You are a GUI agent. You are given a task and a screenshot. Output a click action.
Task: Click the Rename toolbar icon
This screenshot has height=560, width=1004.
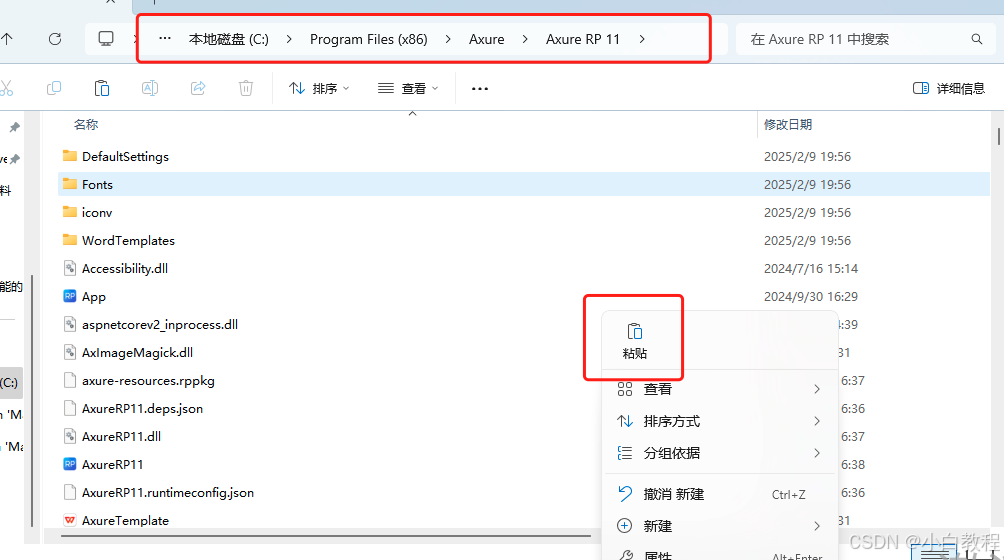[x=150, y=88]
